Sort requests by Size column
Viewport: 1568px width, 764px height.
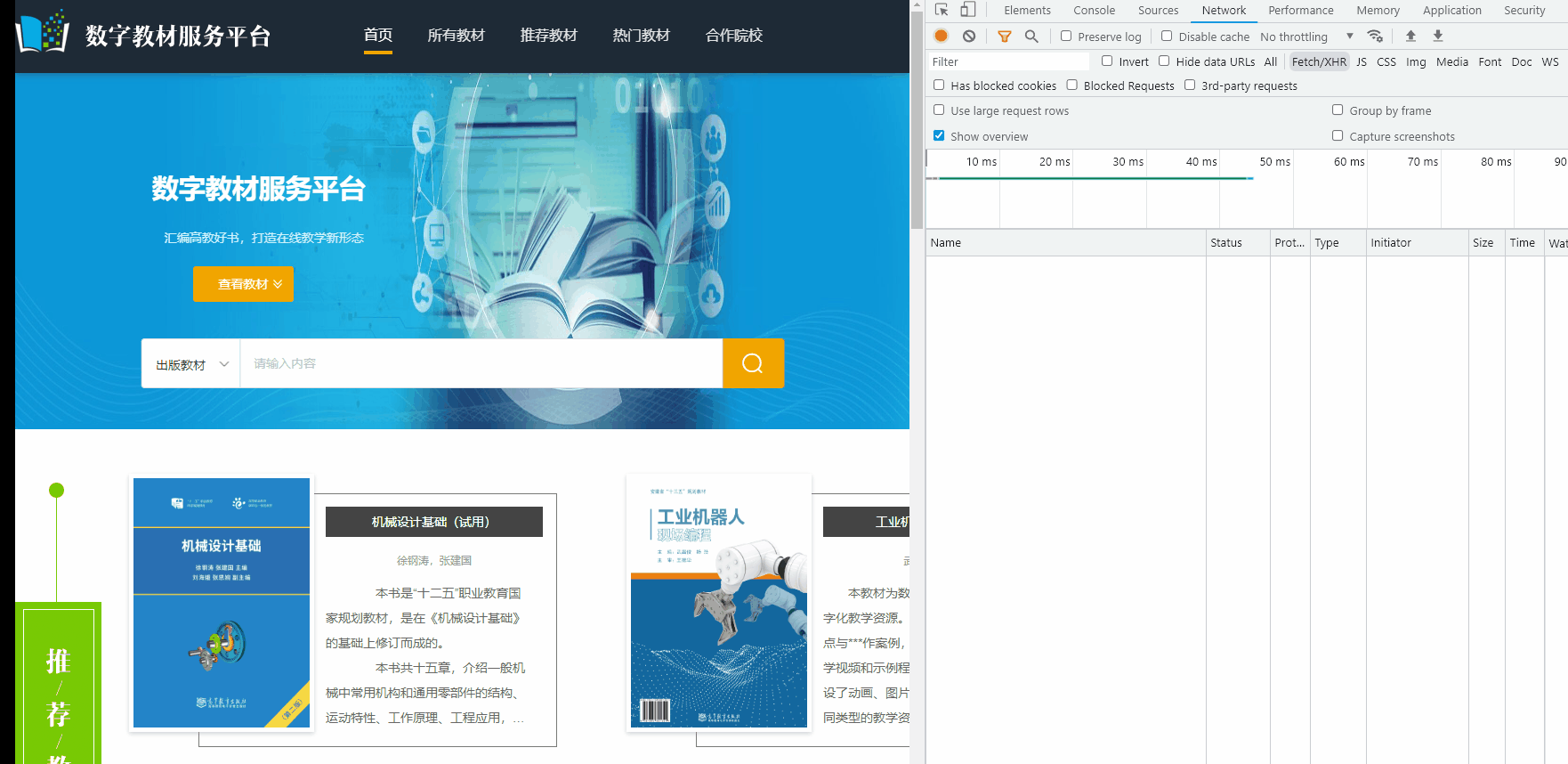tap(1486, 242)
